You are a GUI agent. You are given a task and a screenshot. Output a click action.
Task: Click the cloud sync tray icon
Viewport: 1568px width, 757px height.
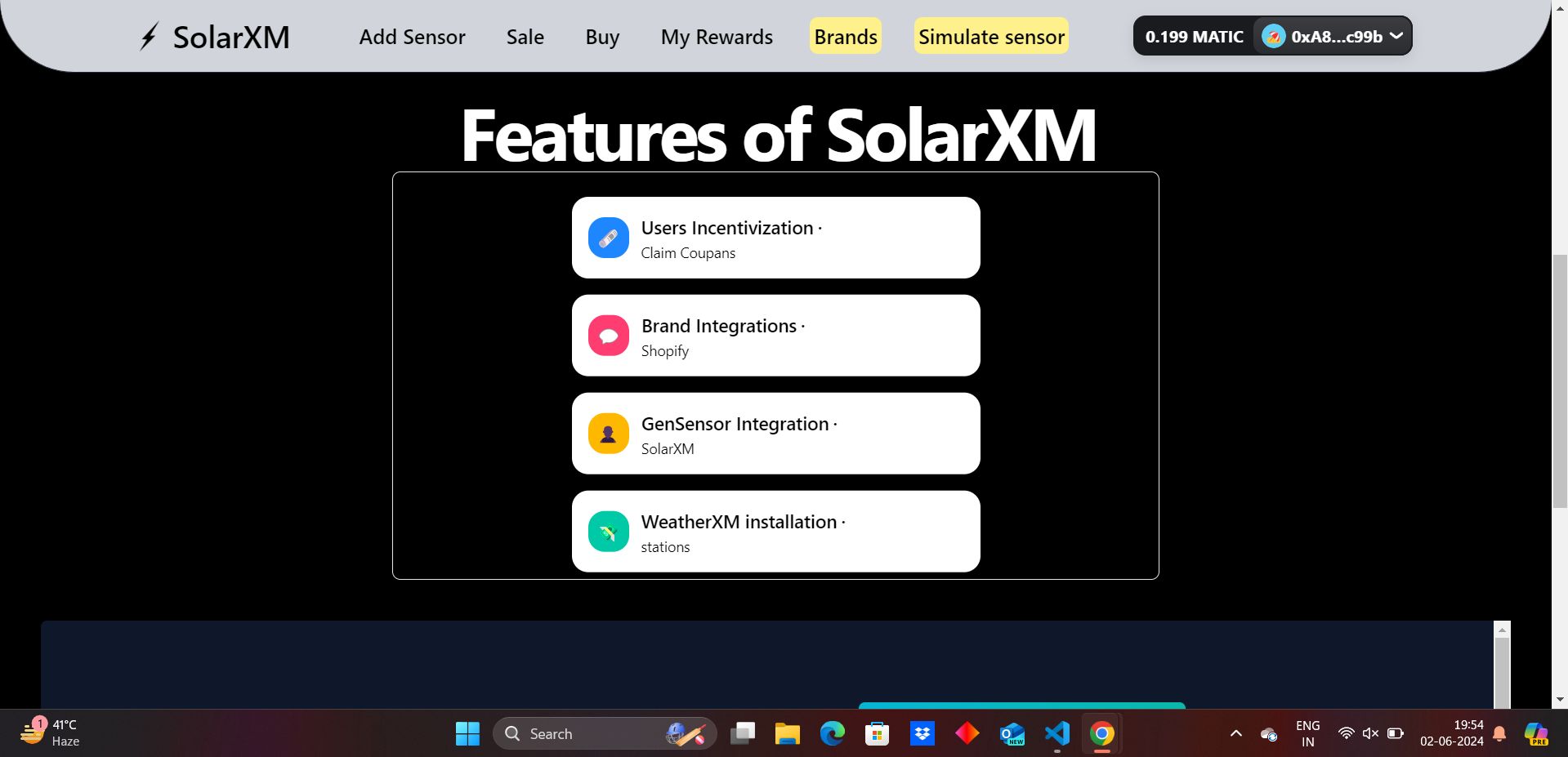pos(1269,734)
